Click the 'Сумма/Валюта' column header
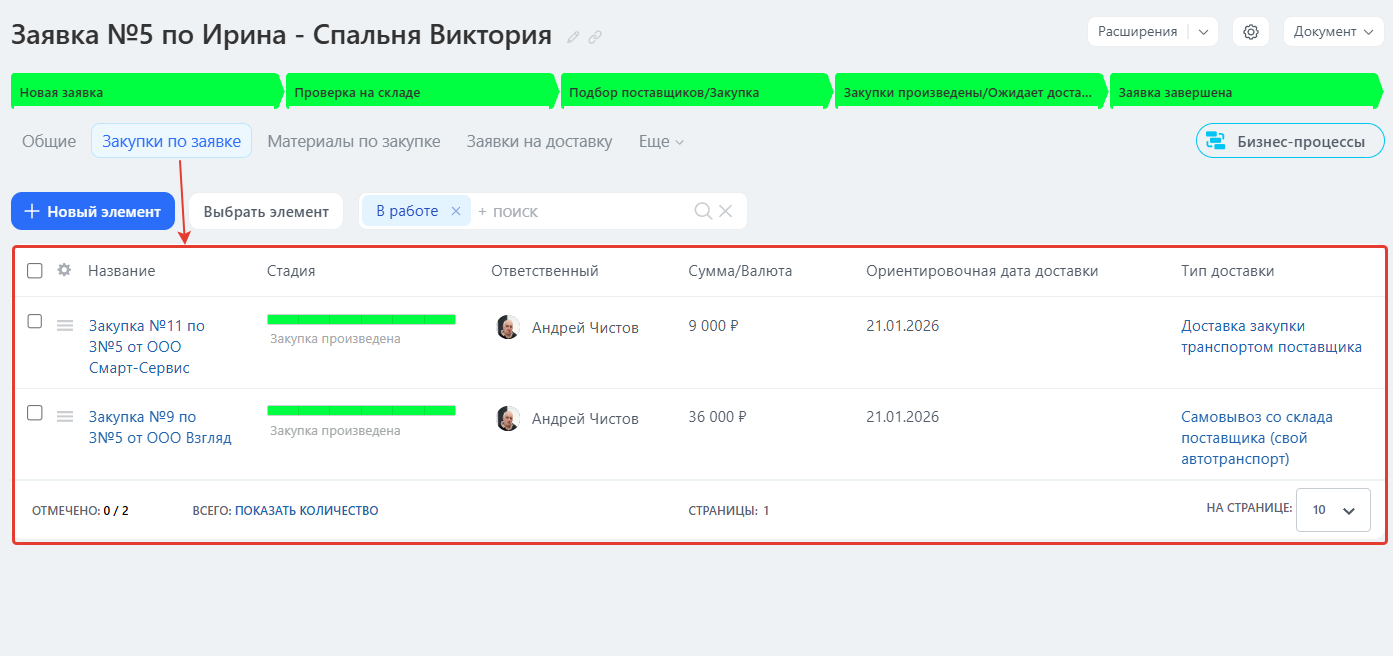 point(740,271)
